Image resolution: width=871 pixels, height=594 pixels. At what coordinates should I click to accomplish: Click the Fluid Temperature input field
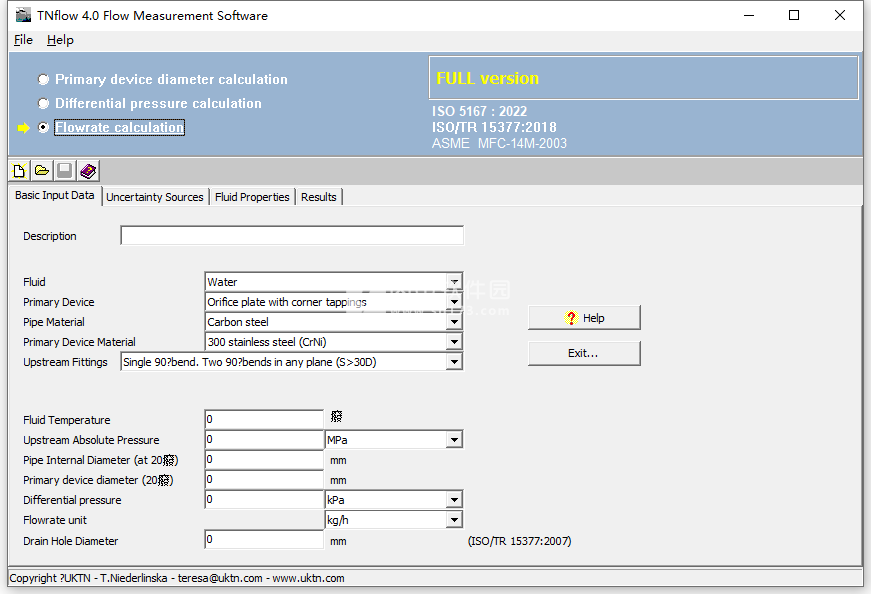point(264,419)
